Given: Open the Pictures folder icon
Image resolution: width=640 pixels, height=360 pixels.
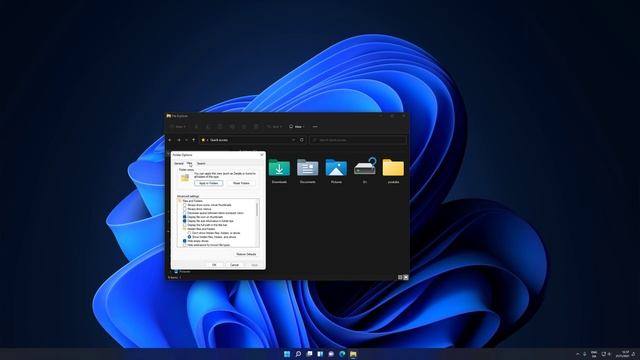Looking at the screenshot, I should pos(336,168).
